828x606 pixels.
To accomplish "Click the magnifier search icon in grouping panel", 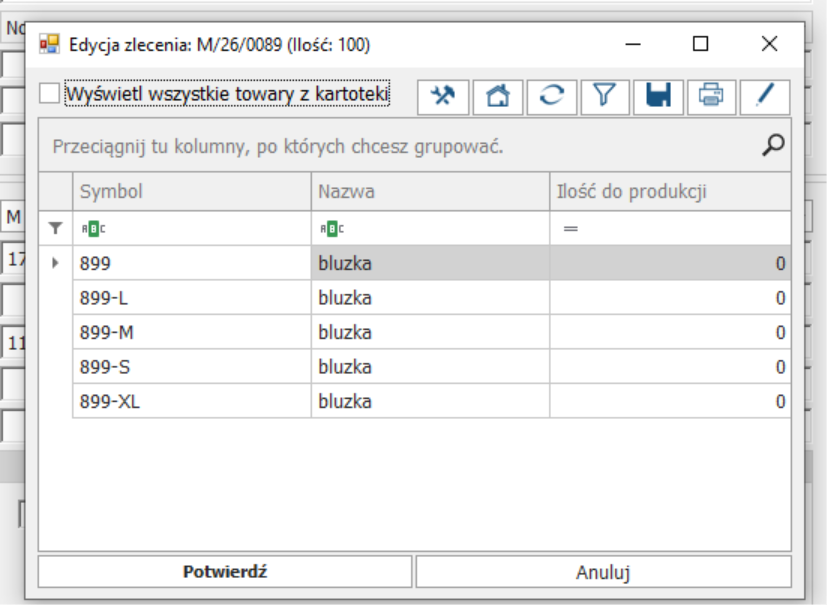I will pos(773,146).
